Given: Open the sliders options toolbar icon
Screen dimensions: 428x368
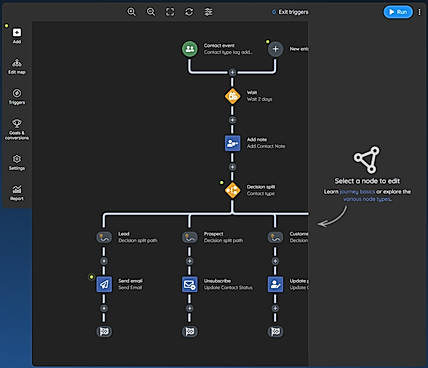Looking at the screenshot, I should pos(208,12).
